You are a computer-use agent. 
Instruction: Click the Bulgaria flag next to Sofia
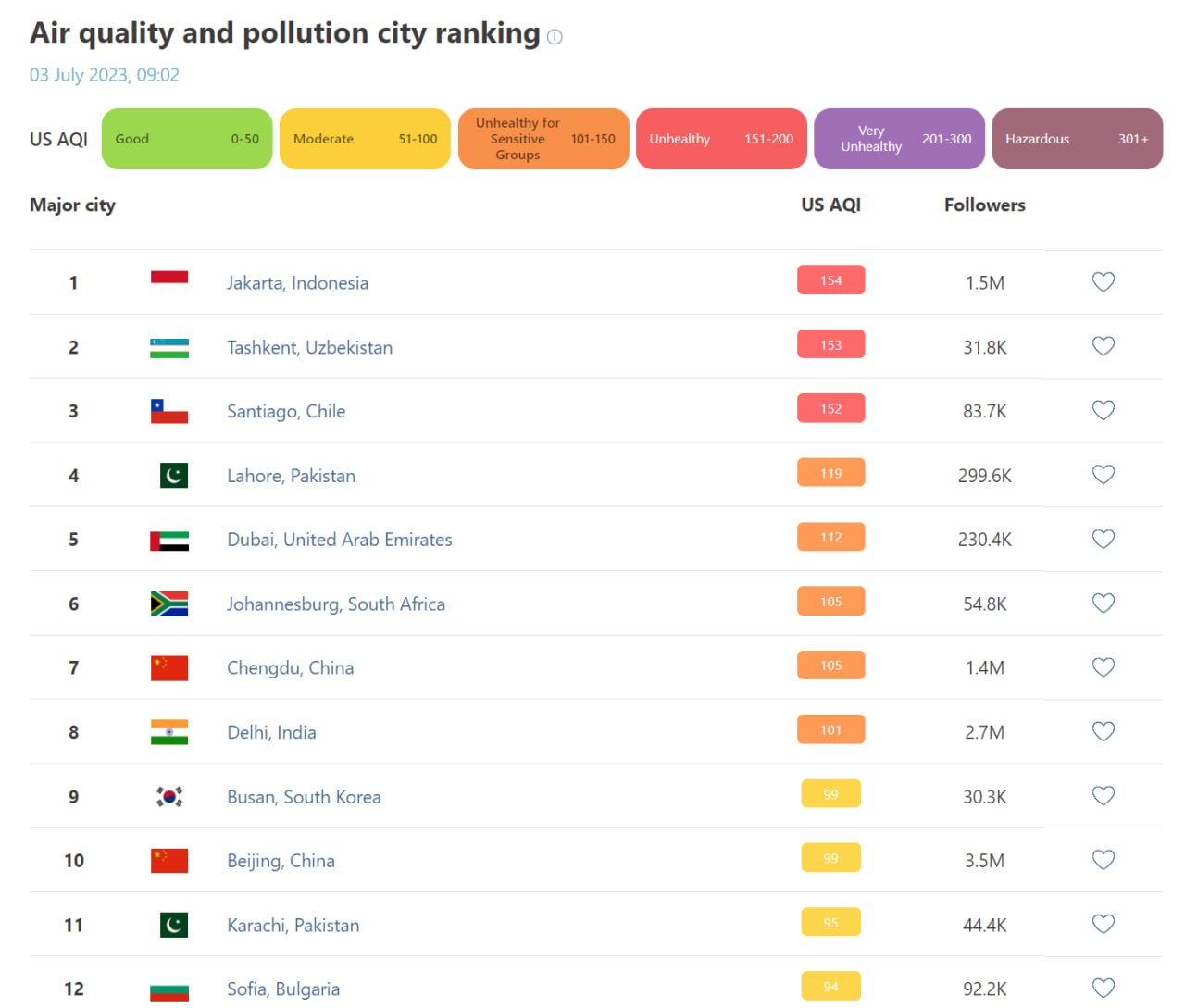pos(168,987)
